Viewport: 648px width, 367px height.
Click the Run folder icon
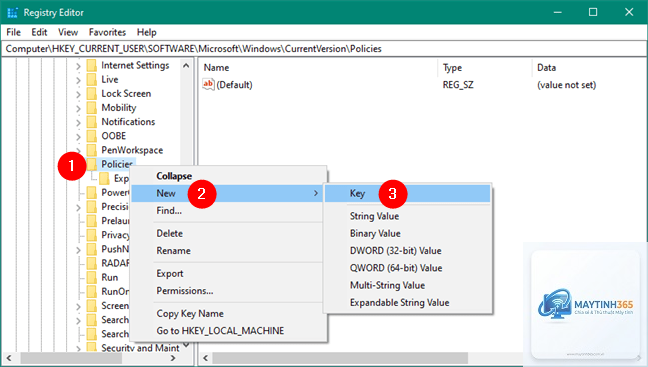92,277
